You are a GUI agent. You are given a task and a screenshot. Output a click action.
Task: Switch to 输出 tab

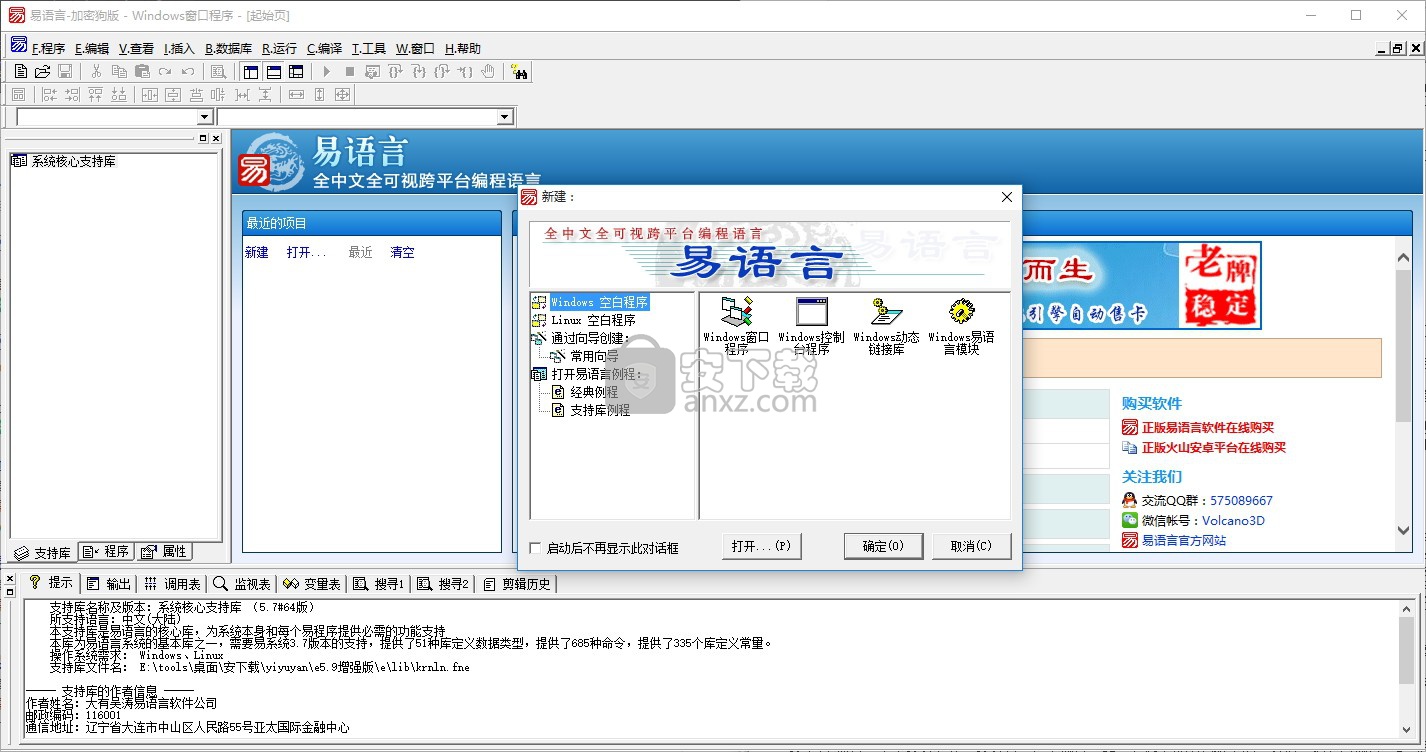[x=108, y=584]
